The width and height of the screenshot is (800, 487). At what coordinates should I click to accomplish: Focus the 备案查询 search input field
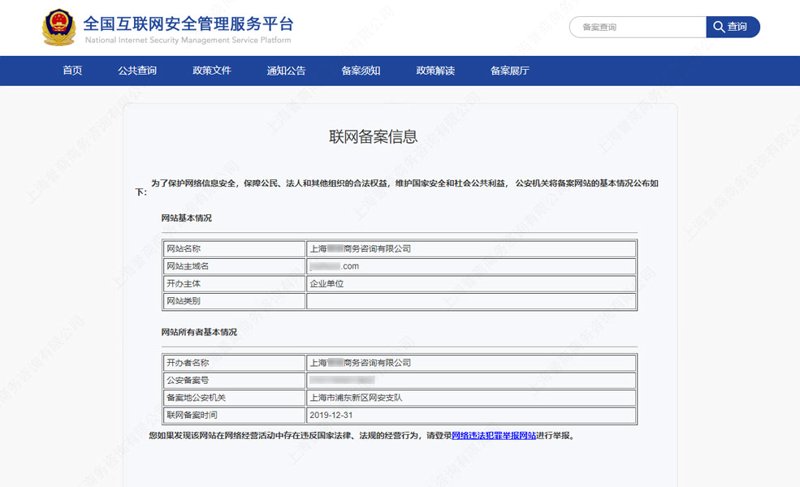[638, 27]
